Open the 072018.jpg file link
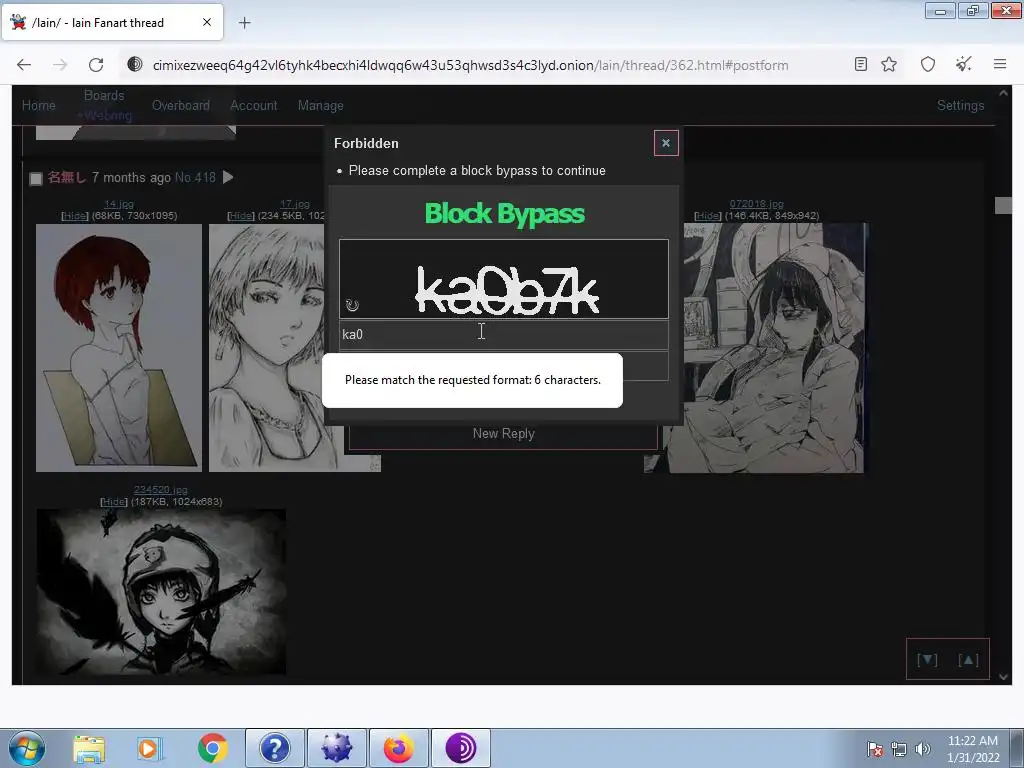 click(x=756, y=204)
